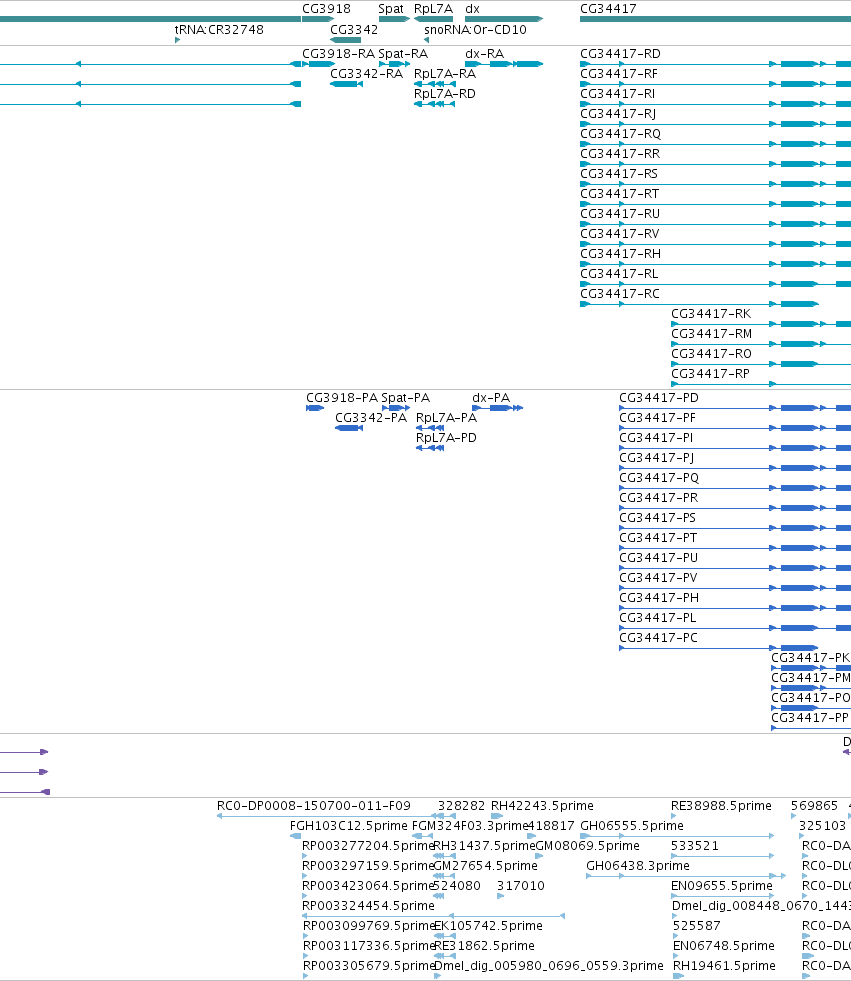Image resolution: width=851 pixels, height=981 pixels.
Task: Click EST EN06748.5prime
Action: click(x=723, y=946)
